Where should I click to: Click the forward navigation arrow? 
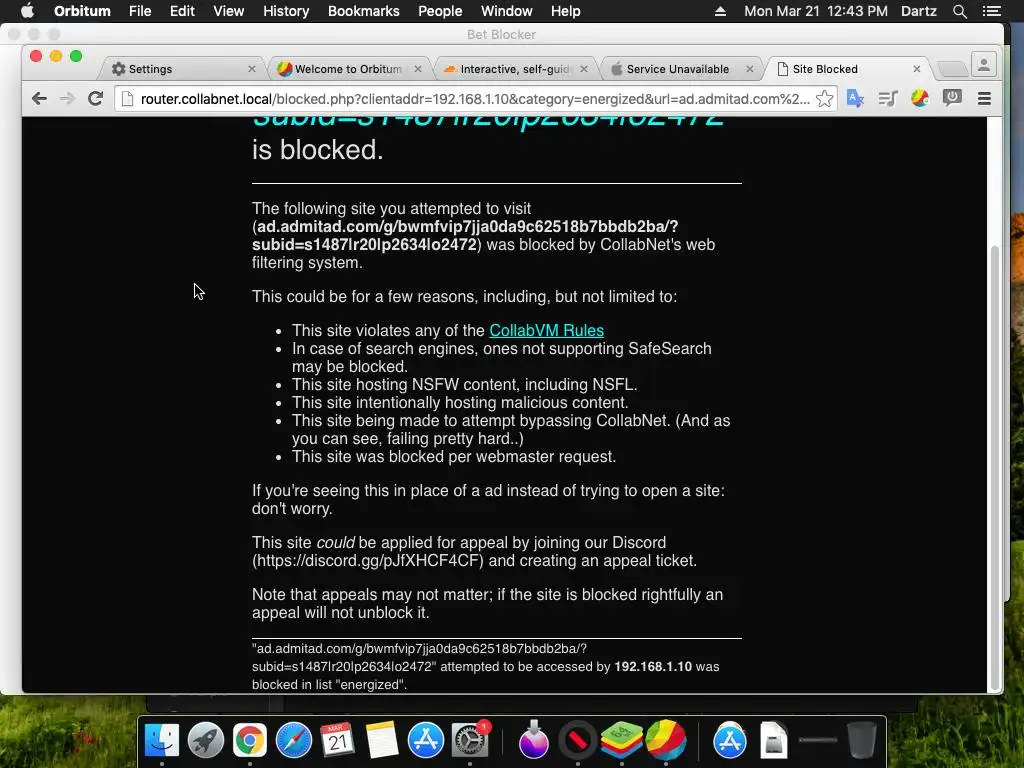click(67, 99)
